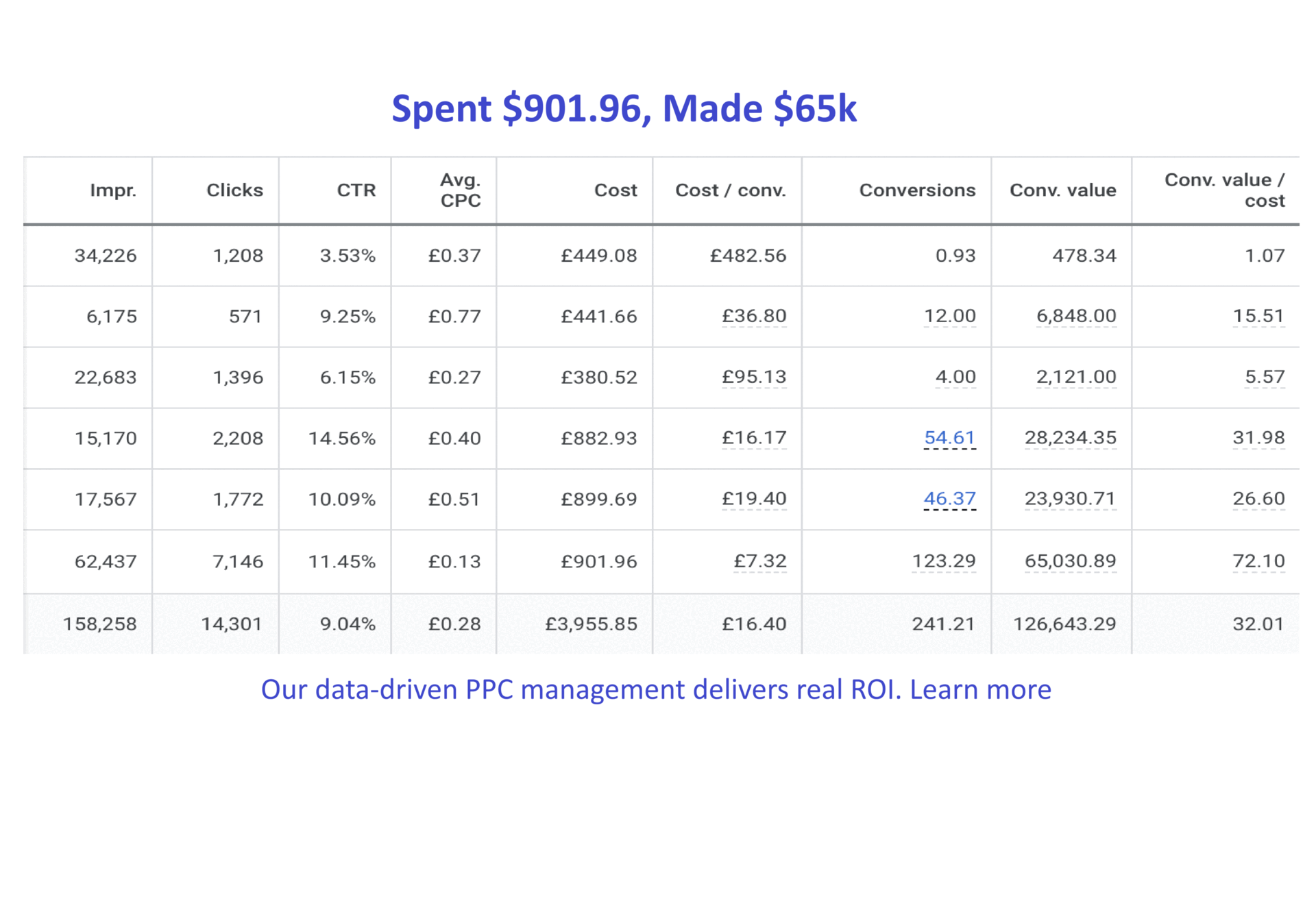The image size is (1316, 921).
Task: Click the Conv. value column header
Action: pyautogui.click(x=1062, y=190)
